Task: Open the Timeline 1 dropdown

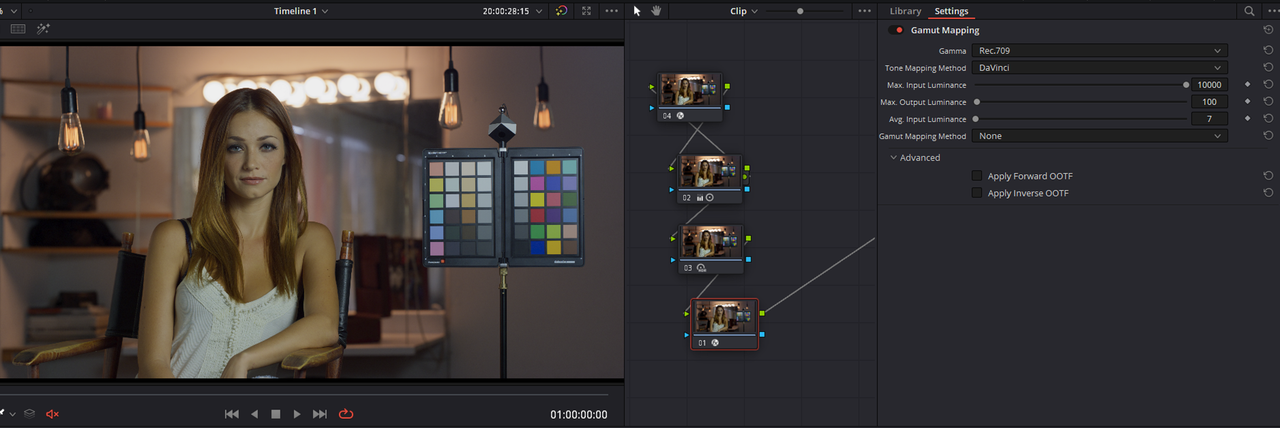Action: click(301, 11)
